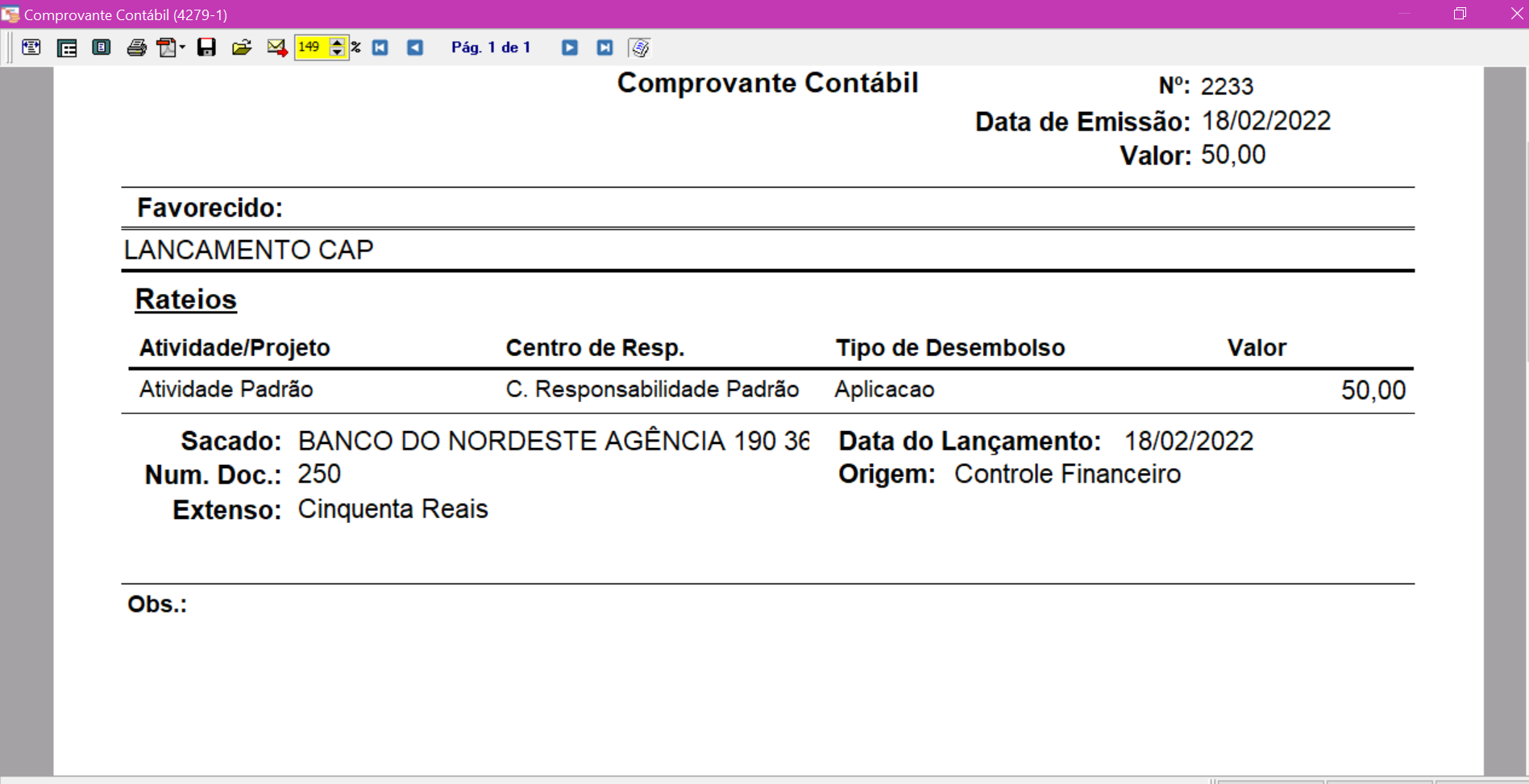Click the application icon in title bar
The height and width of the screenshot is (784, 1529).
(10, 15)
